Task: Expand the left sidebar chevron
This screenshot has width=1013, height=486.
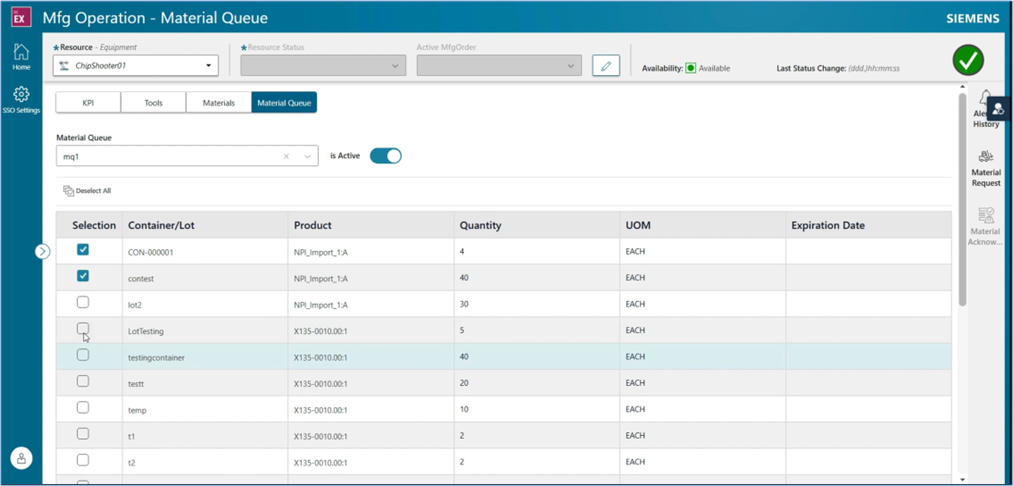Action: point(42,251)
